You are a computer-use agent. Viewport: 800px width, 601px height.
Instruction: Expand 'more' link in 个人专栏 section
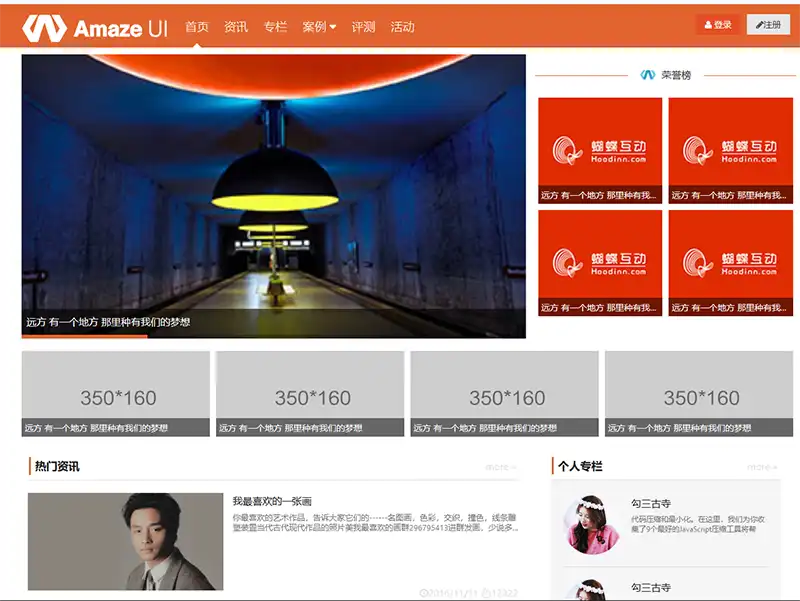tap(762, 467)
